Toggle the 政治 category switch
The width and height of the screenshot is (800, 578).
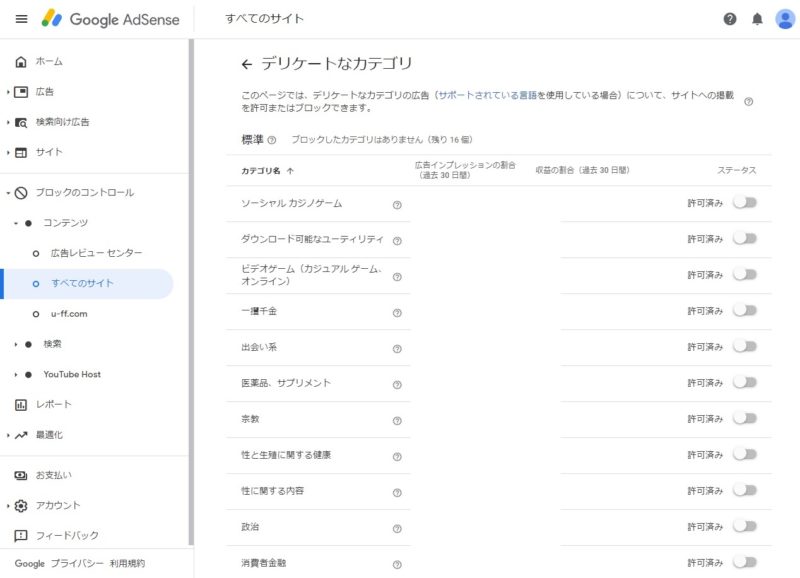tap(744, 526)
